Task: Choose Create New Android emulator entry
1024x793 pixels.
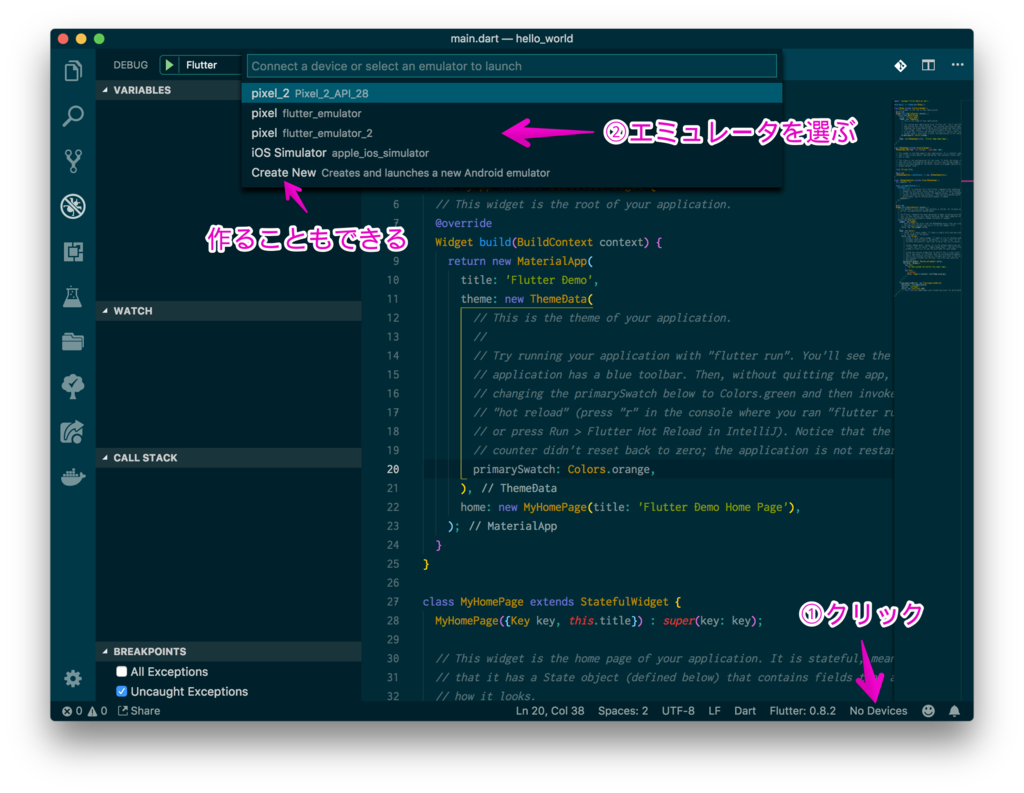Action: 512,172
